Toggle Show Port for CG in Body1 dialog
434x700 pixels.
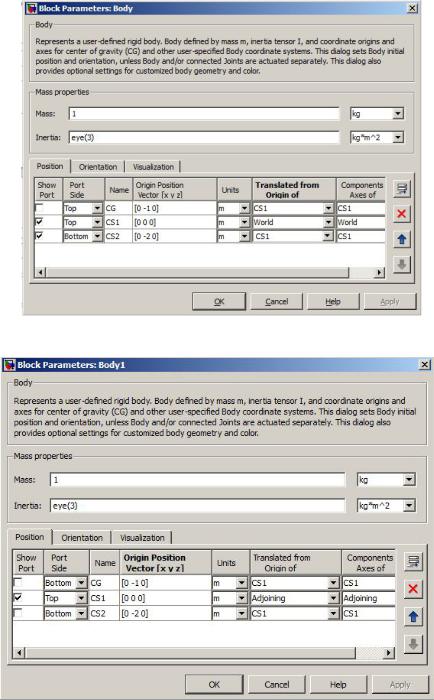pos(18,582)
